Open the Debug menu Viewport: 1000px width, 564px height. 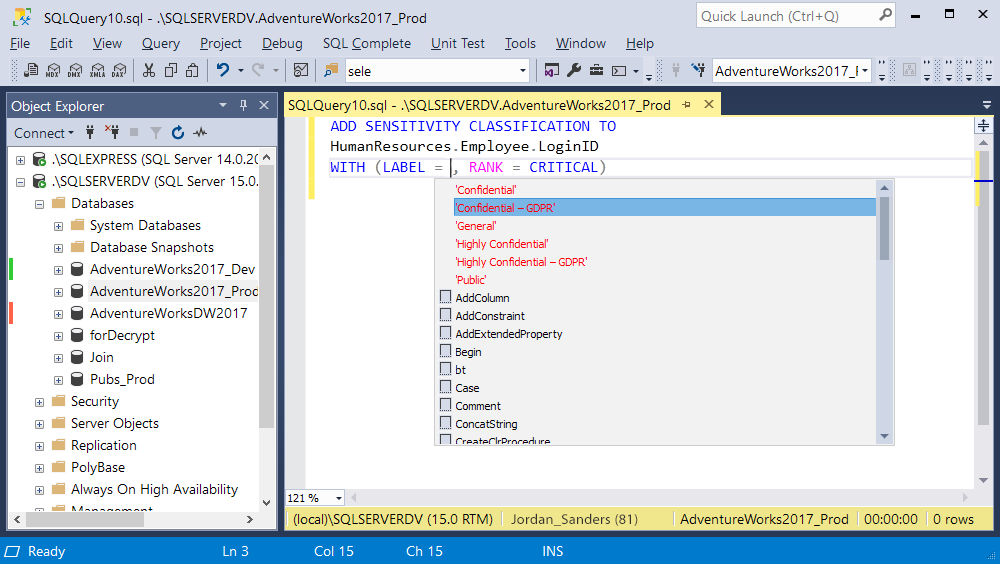[282, 43]
